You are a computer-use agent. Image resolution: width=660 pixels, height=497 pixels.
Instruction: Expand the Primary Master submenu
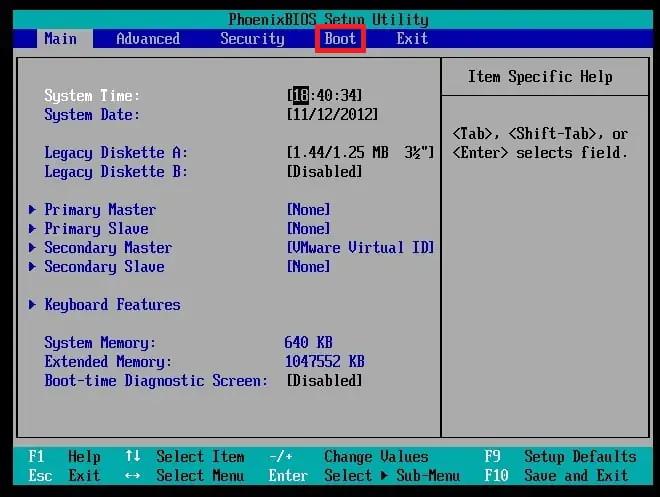[100, 210]
